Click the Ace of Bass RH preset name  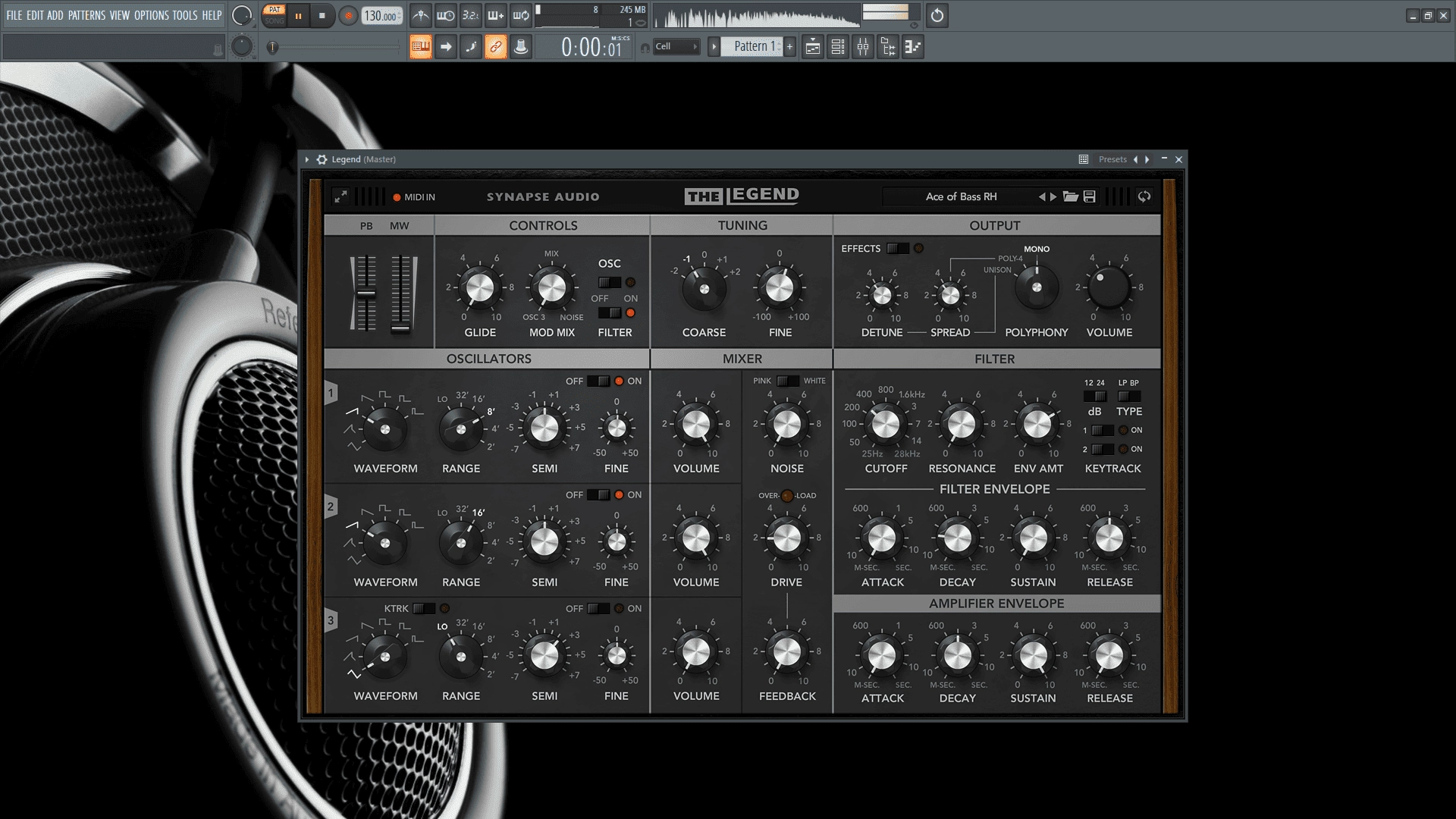pos(961,196)
